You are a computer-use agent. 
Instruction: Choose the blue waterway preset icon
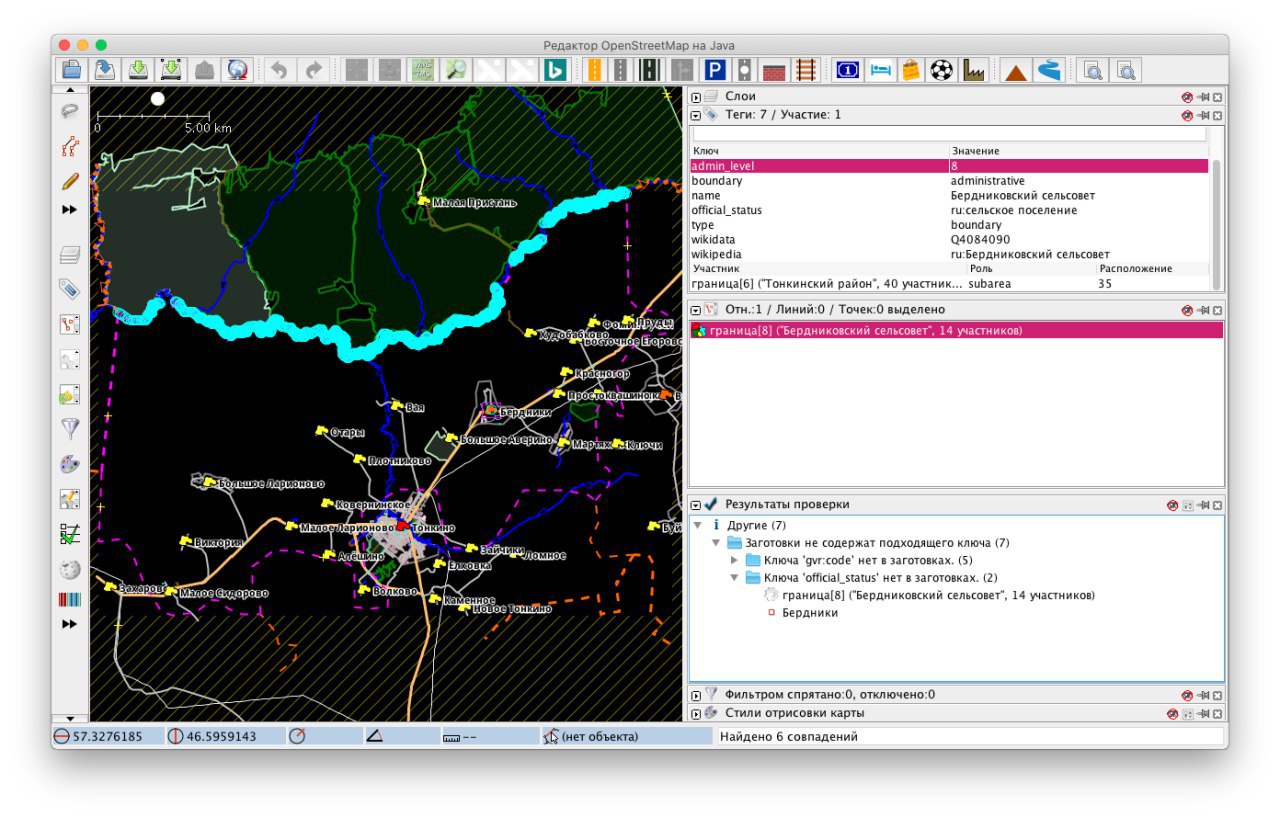(x=1049, y=69)
